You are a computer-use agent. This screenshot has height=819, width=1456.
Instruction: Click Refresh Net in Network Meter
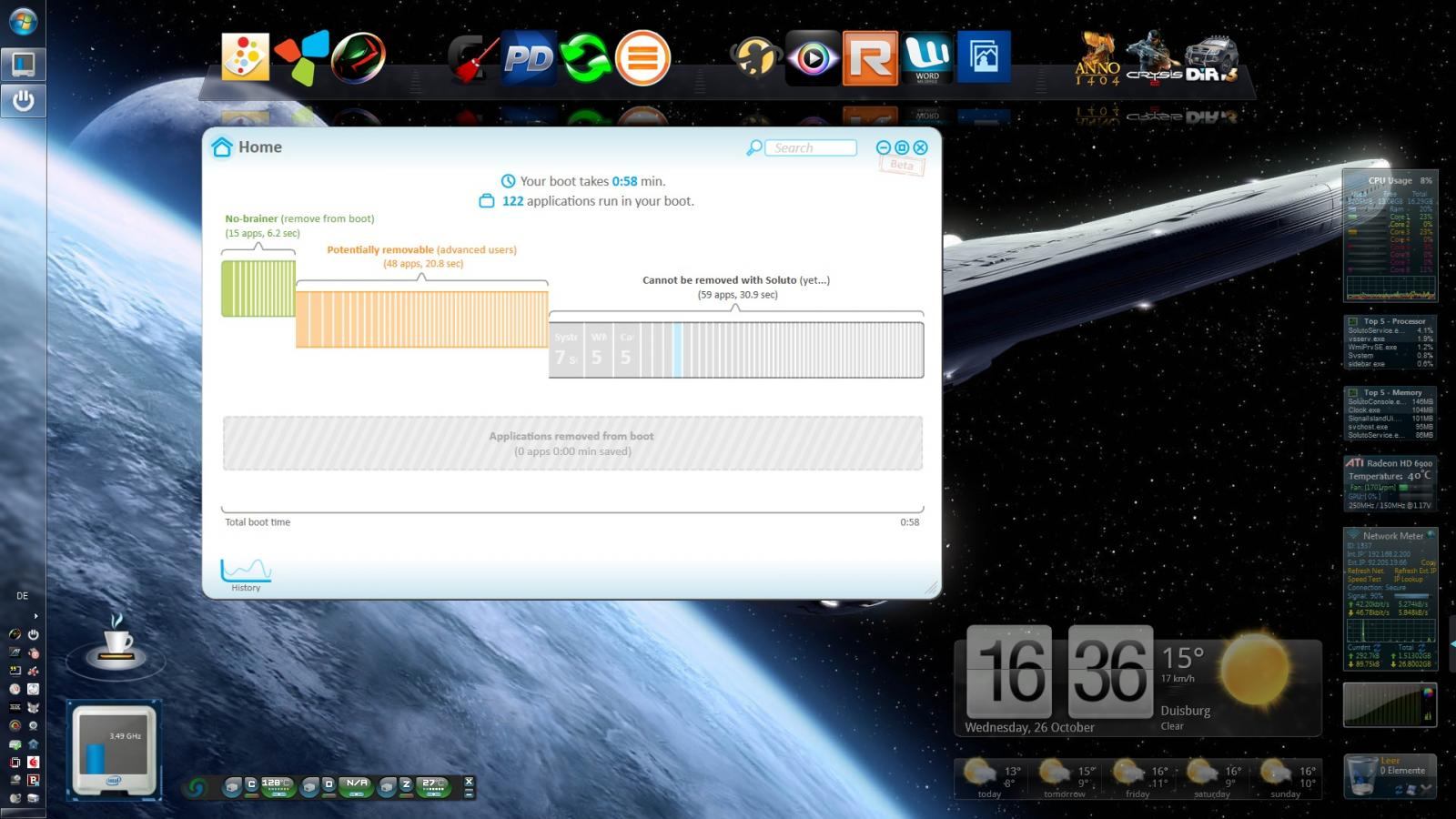(1367, 571)
